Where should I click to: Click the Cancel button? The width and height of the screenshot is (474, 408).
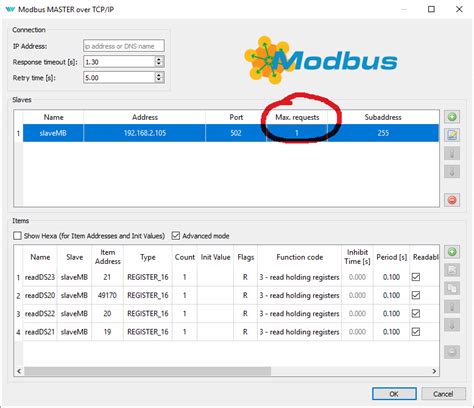[x=443, y=394]
